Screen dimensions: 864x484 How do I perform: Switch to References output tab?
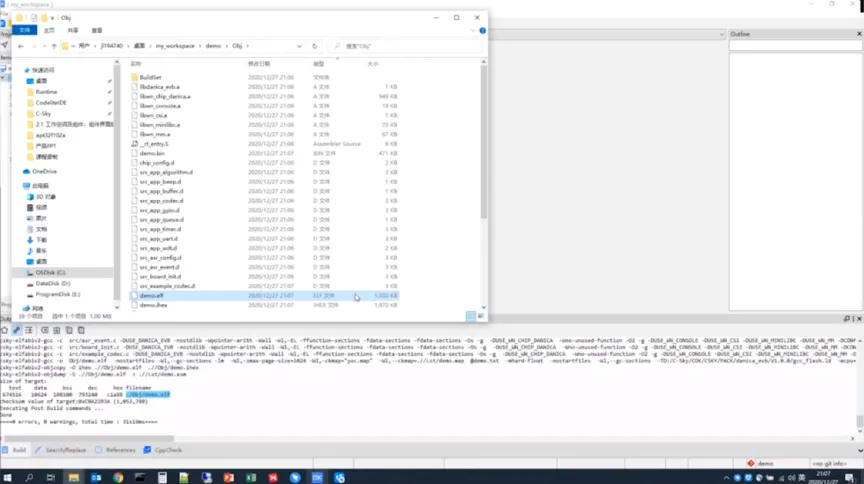click(115, 450)
